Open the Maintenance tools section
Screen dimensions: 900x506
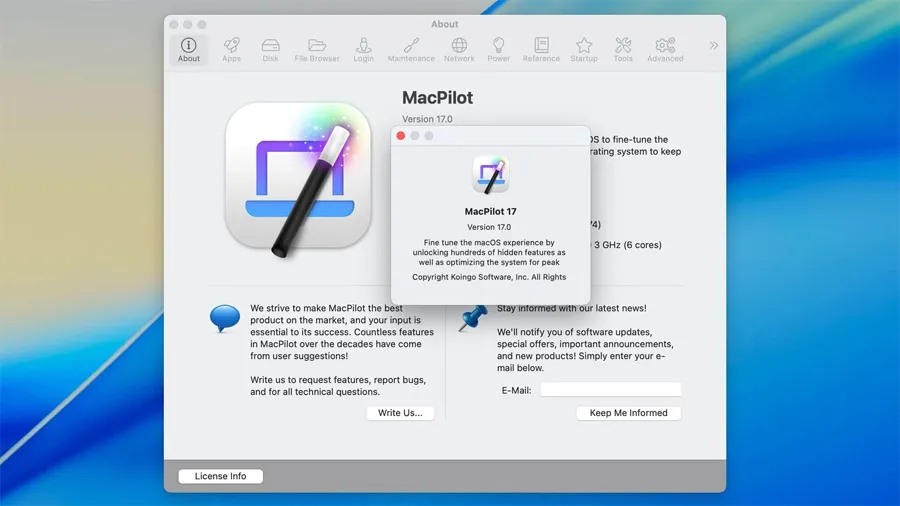click(x=411, y=49)
